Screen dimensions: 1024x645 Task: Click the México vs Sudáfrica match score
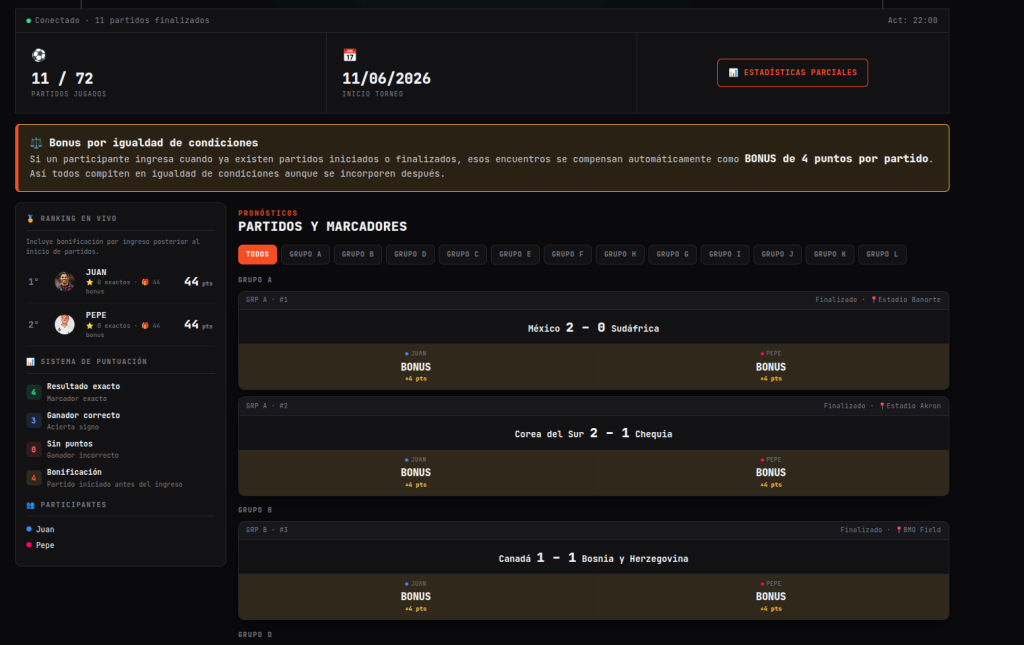(585, 328)
